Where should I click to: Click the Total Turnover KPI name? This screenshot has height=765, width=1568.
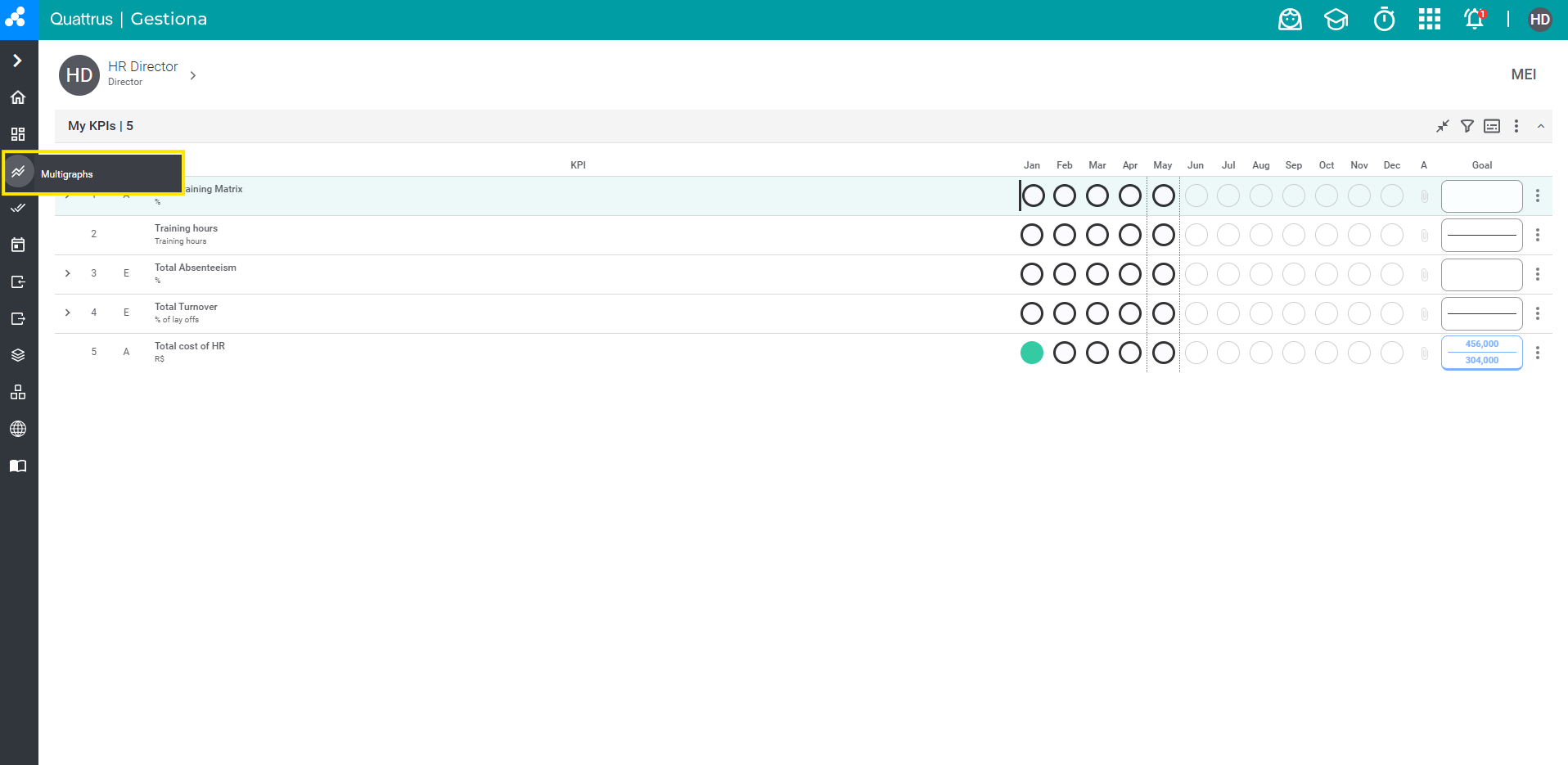(186, 307)
